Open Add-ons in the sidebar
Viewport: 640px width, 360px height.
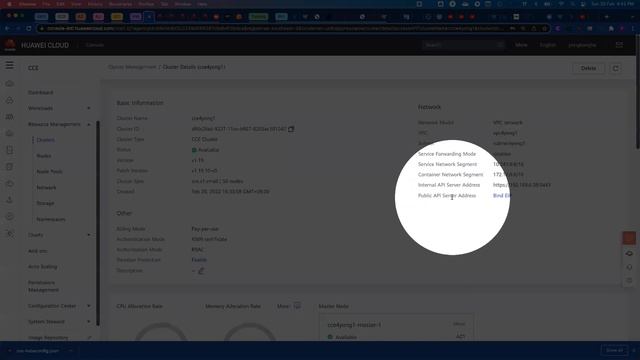pos(37,251)
